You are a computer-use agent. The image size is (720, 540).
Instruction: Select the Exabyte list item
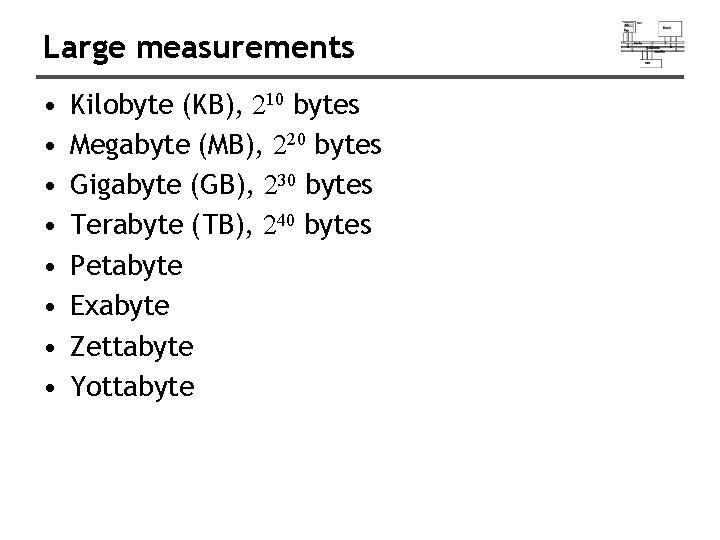coord(120,306)
